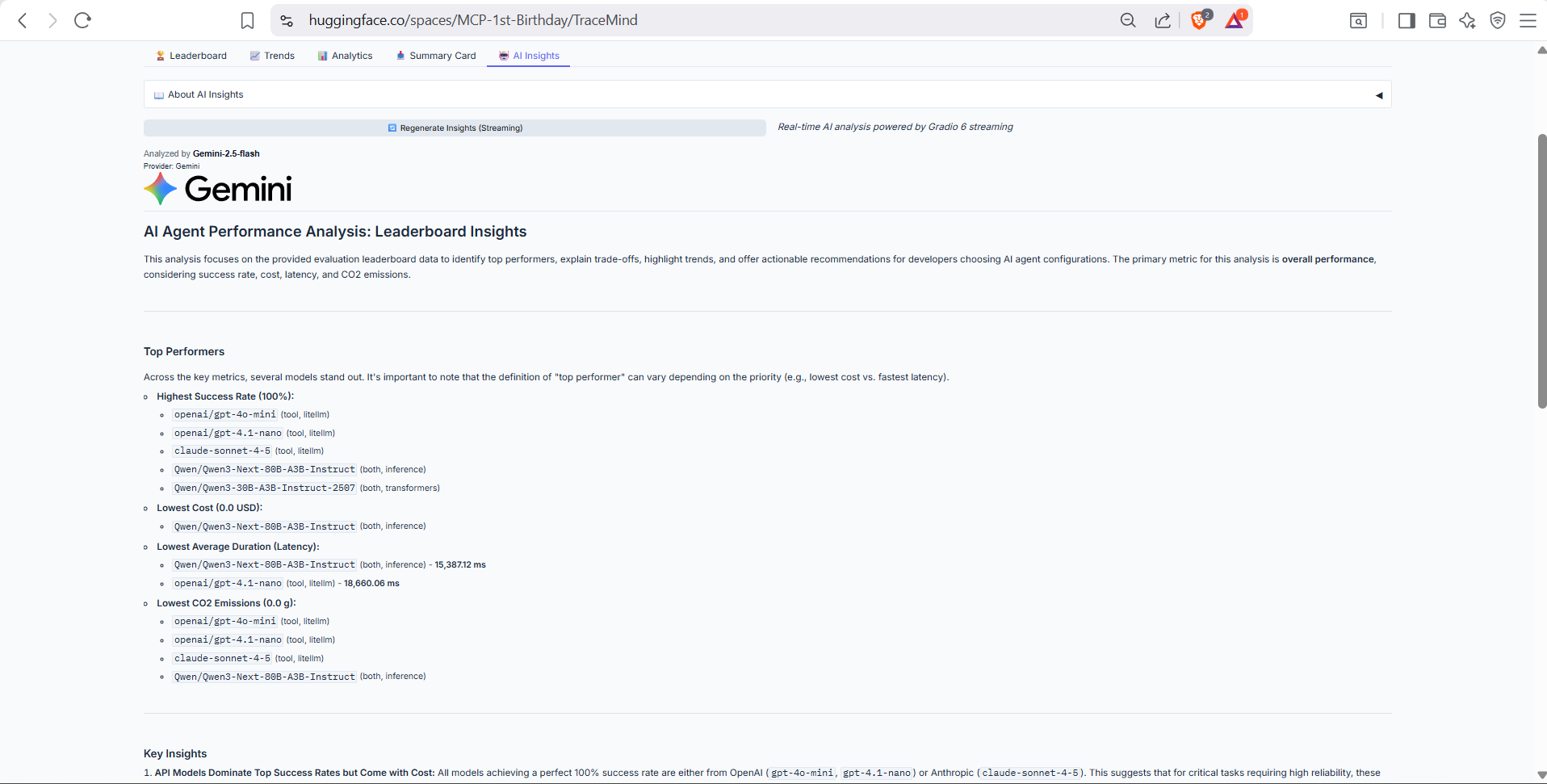Open the browser hamburger menu
This screenshot has height=784, width=1547.
[1528, 20]
